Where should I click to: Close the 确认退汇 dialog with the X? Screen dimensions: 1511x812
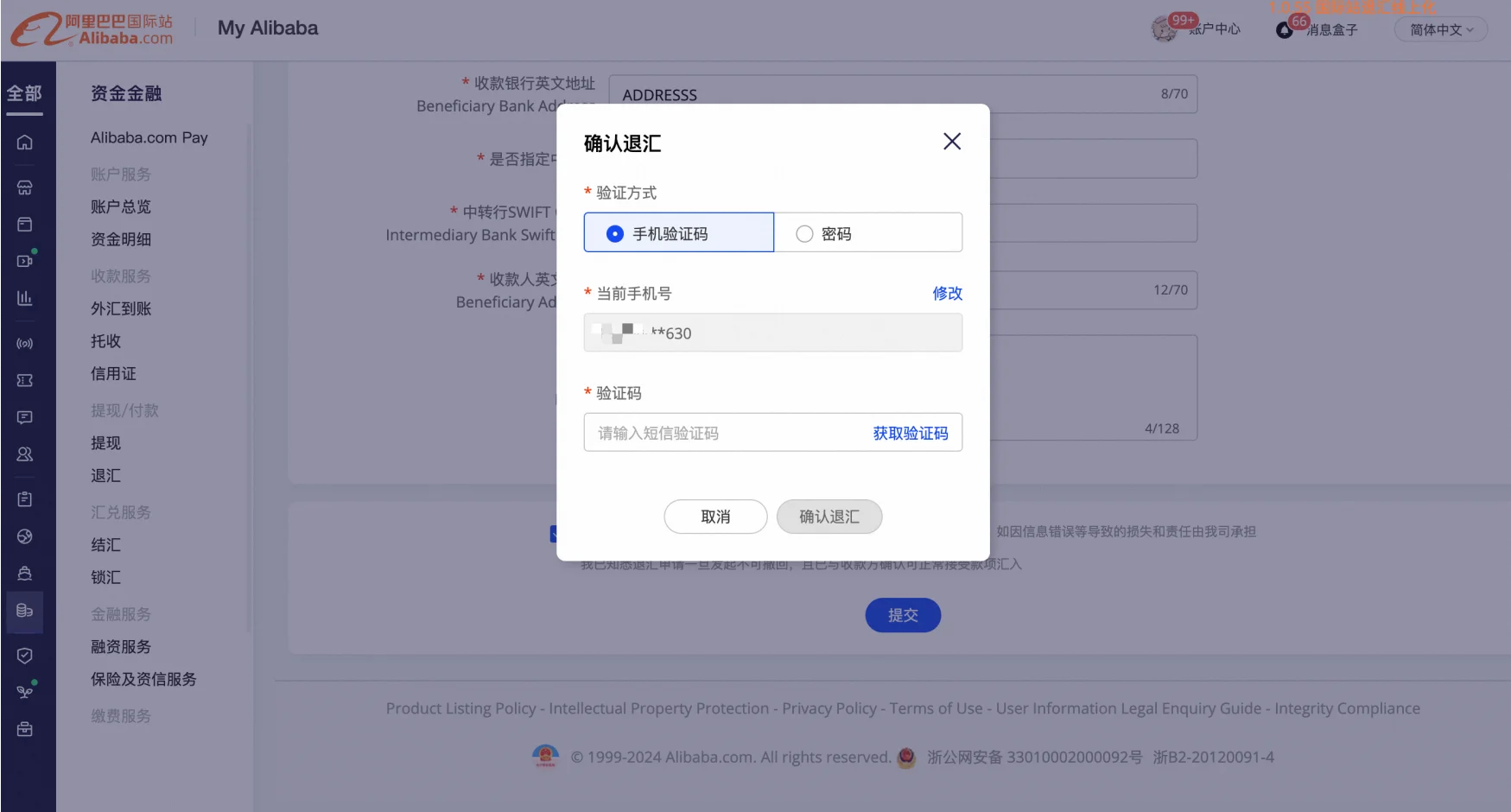[952, 141]
